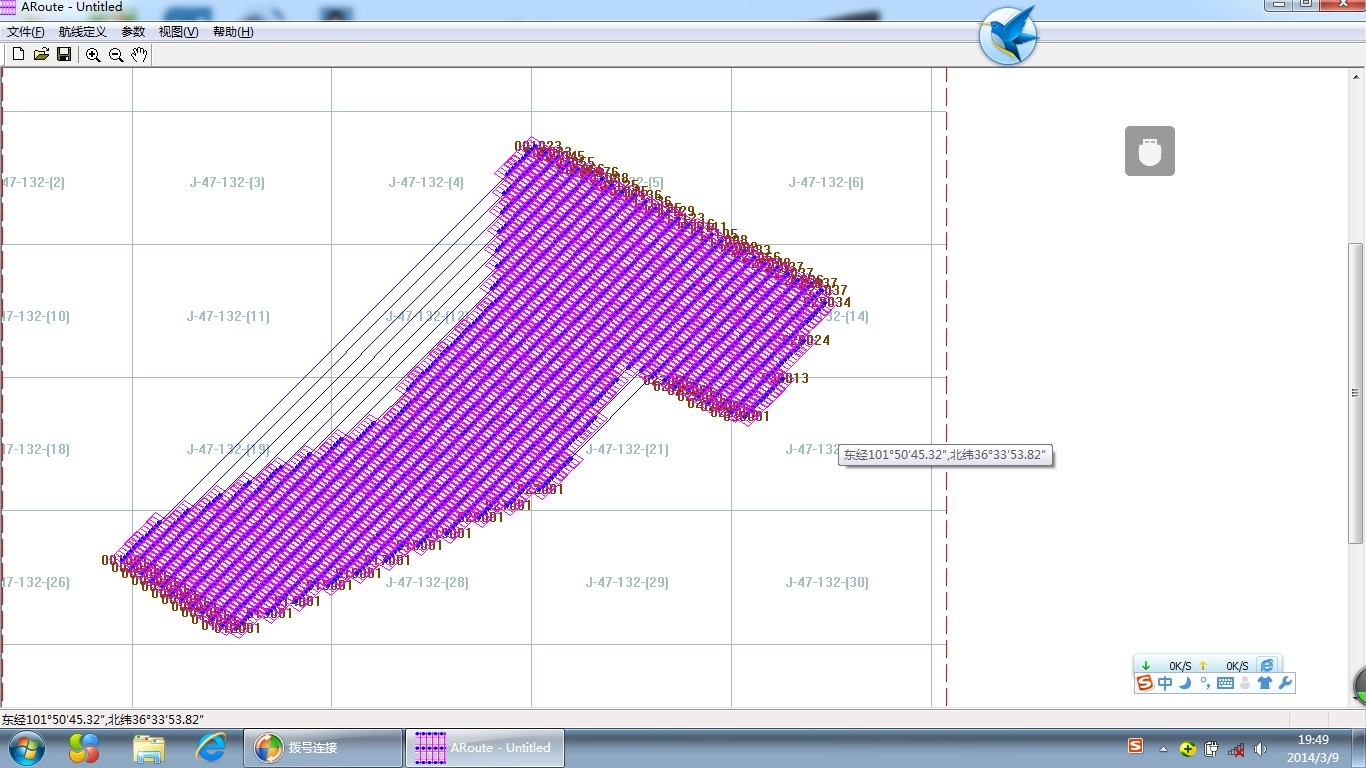Toggle punctuation mode on IME bar
The image size is (1366, 768).
[1205, 683]
